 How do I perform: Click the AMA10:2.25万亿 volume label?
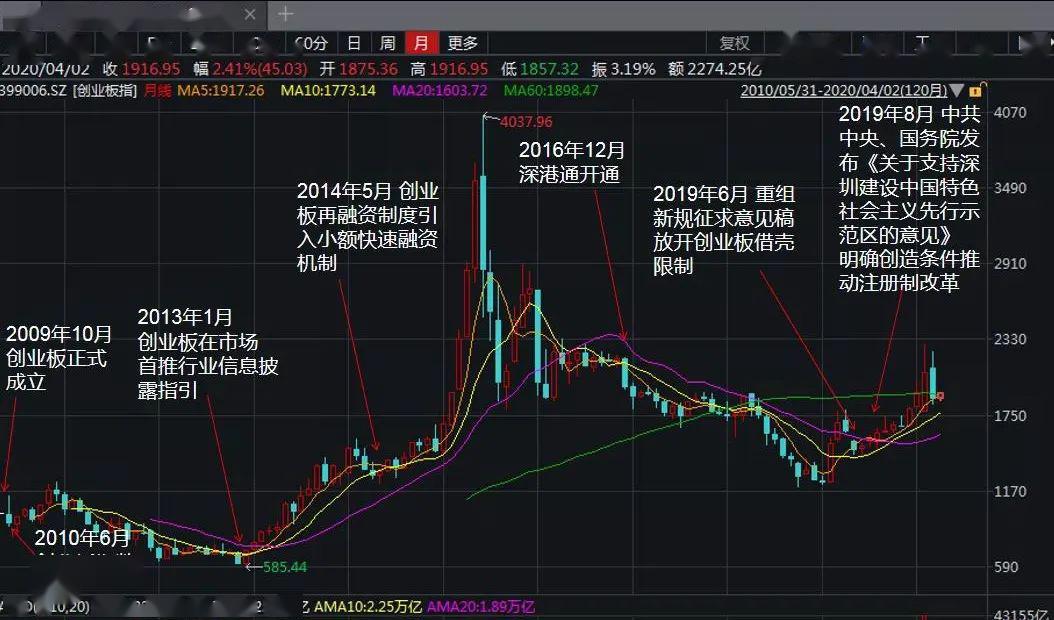pyautogui.click(x=368, y=607)
